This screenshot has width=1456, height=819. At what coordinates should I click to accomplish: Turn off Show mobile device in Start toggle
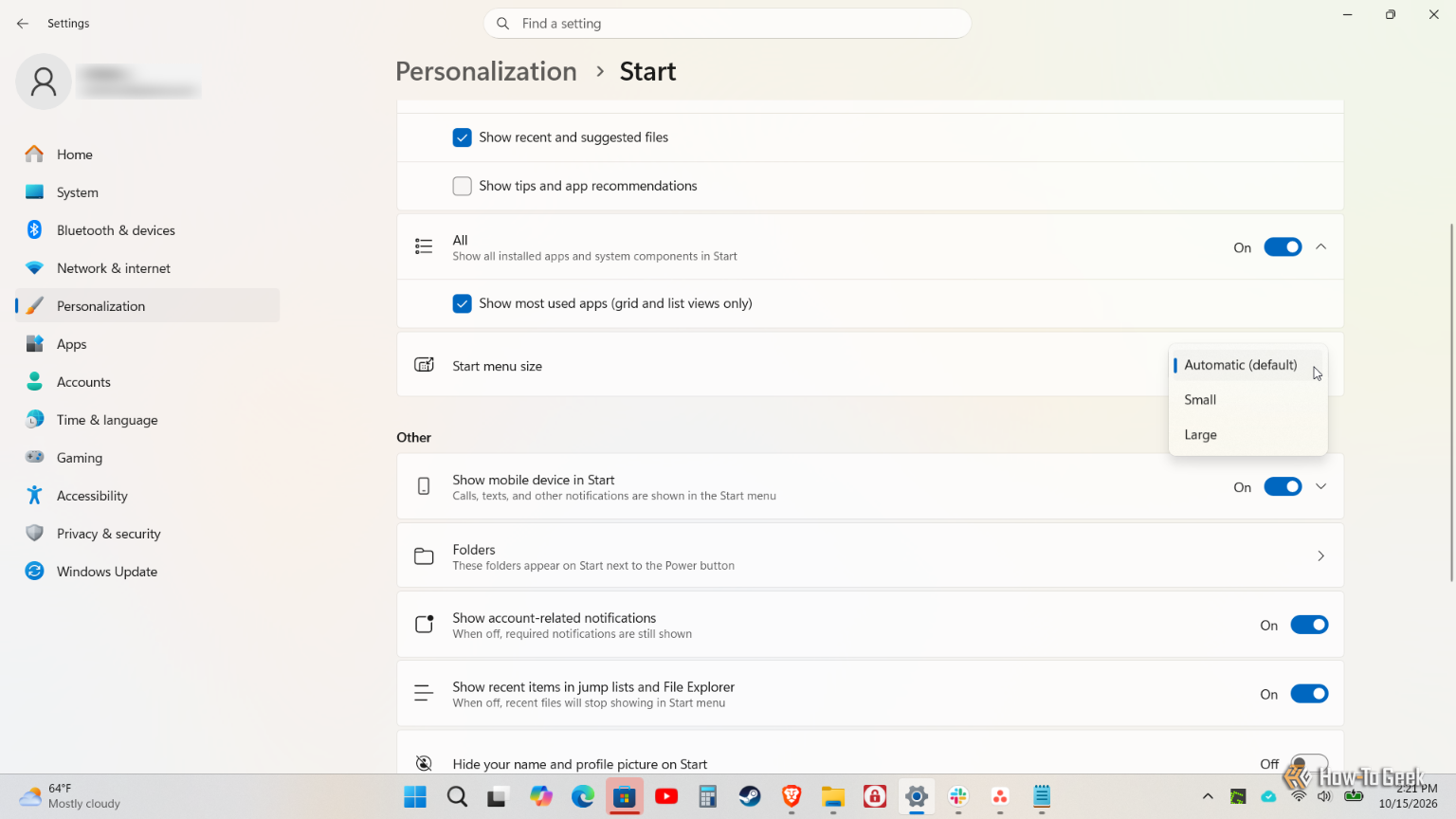coord(1283,487)
